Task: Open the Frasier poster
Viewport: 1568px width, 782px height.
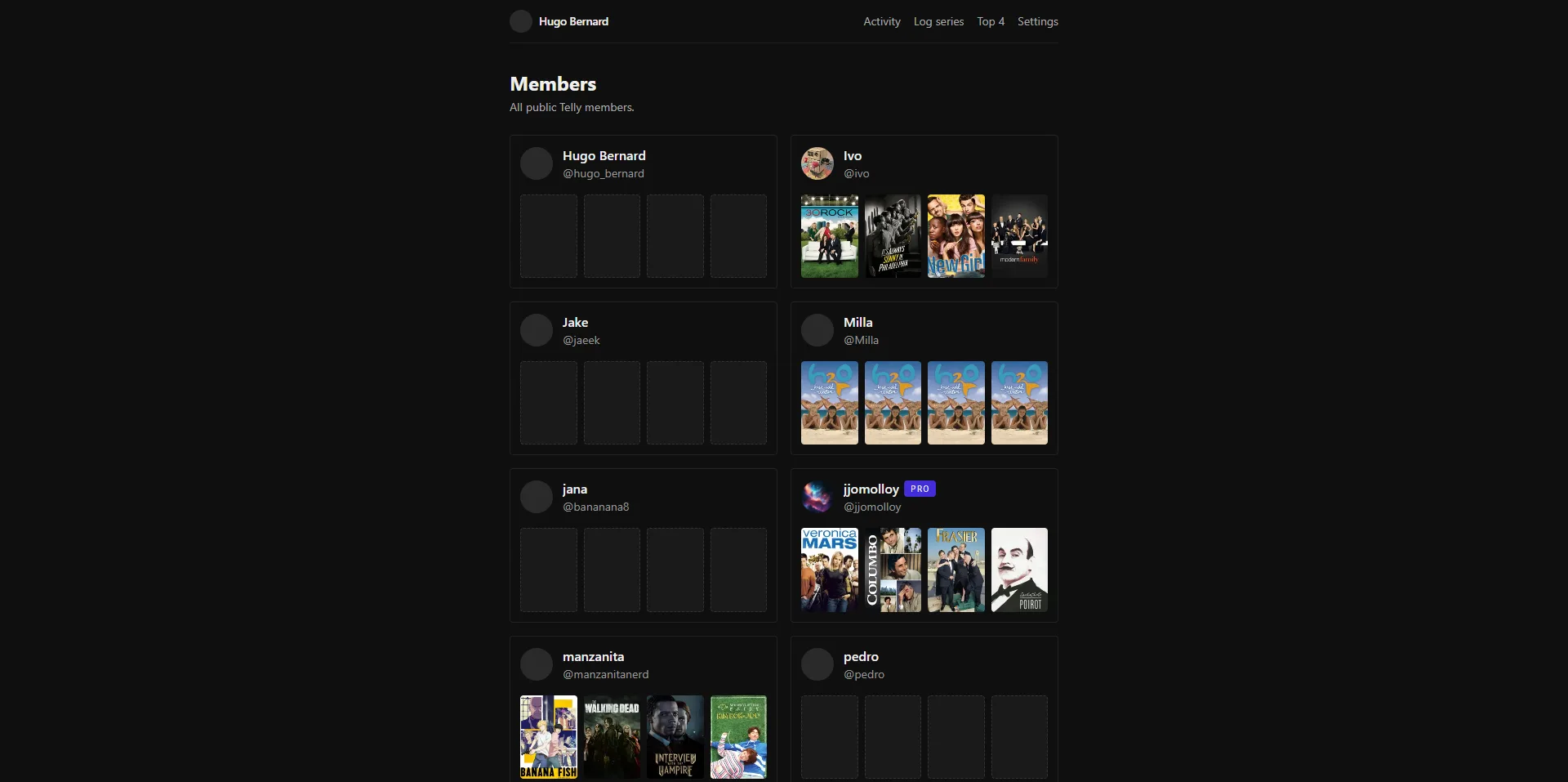Action: (x=956, y=570)
